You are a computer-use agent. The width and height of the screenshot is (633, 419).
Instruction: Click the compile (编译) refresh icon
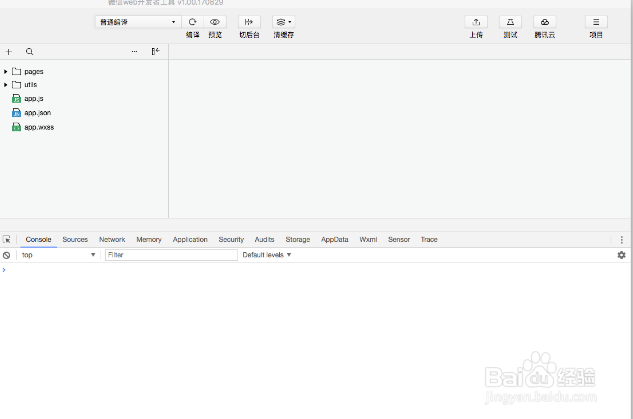pos(193,22)
